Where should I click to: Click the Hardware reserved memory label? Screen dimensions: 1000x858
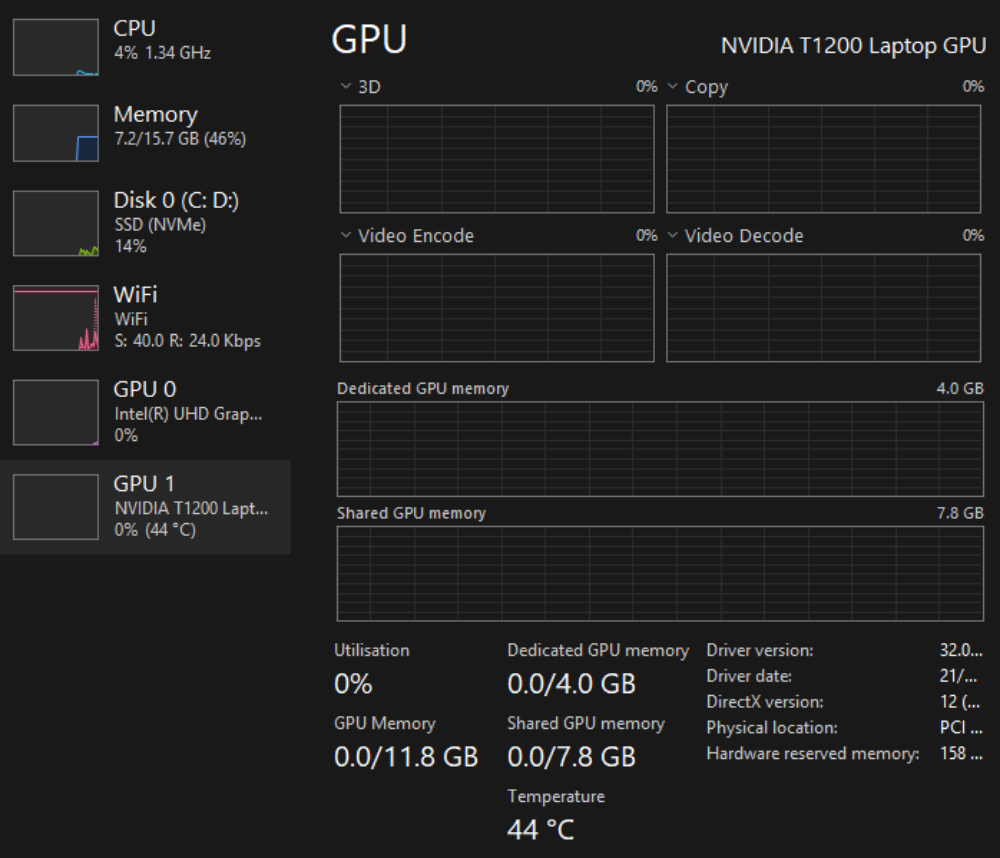(813, 754)
